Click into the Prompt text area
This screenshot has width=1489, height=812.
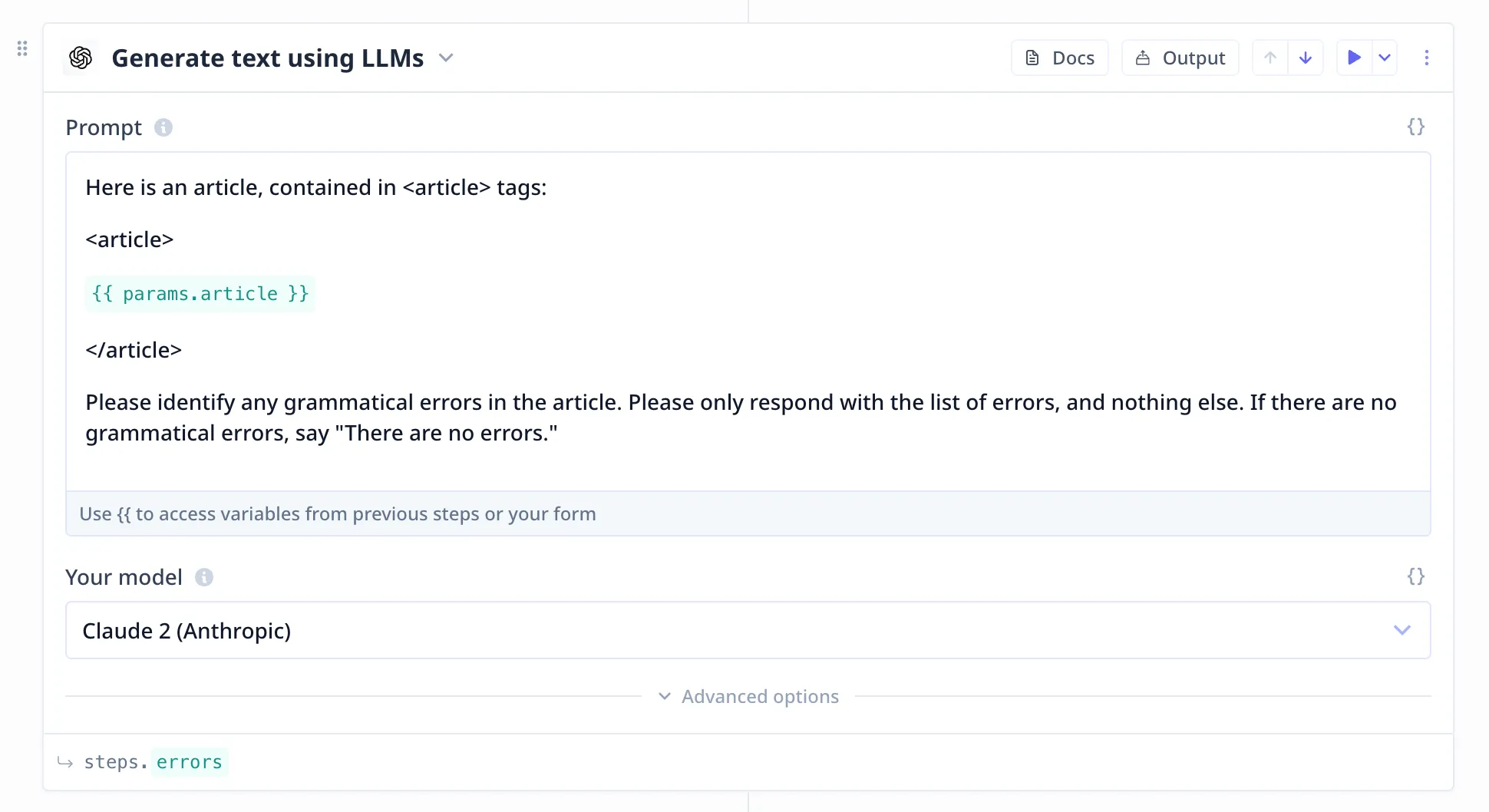pos(748,460)
